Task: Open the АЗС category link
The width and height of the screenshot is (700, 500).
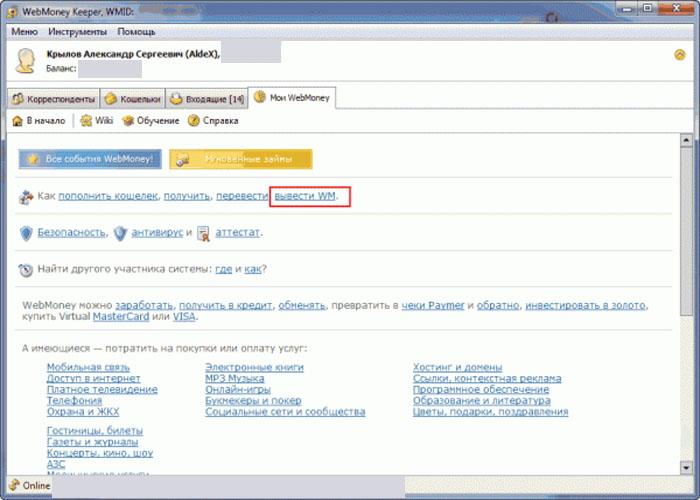Action: click(x=56, y=464)
